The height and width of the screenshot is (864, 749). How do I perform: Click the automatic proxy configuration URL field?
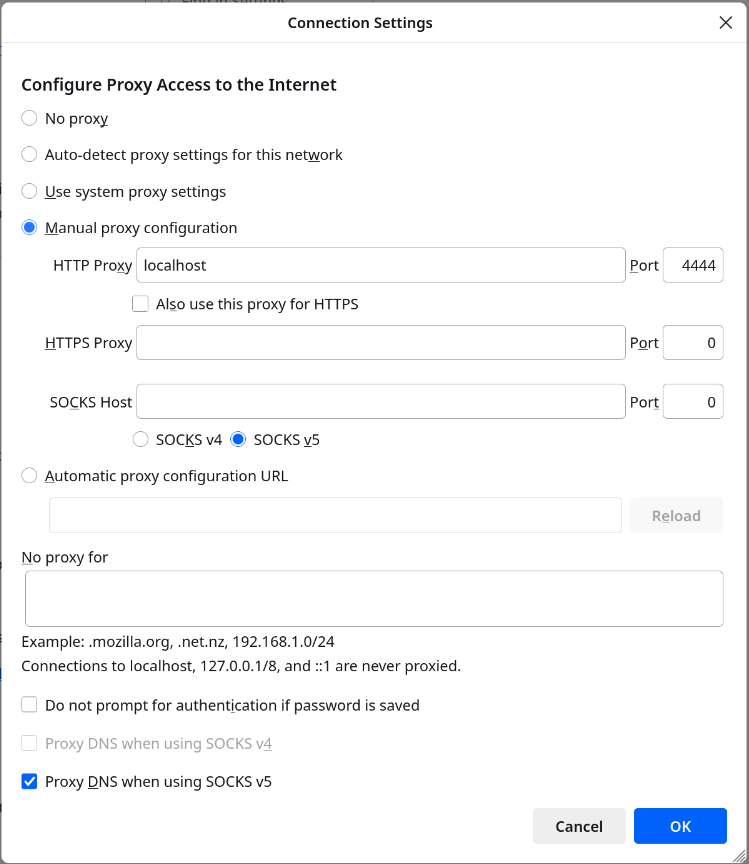point(335,515)
